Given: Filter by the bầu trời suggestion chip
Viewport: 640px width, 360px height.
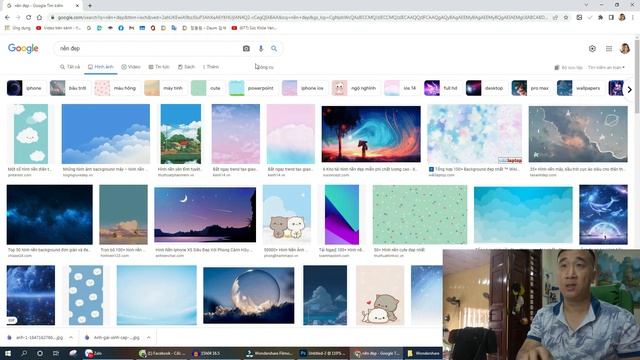Looking at the screenshot, I should click(69, 88).
